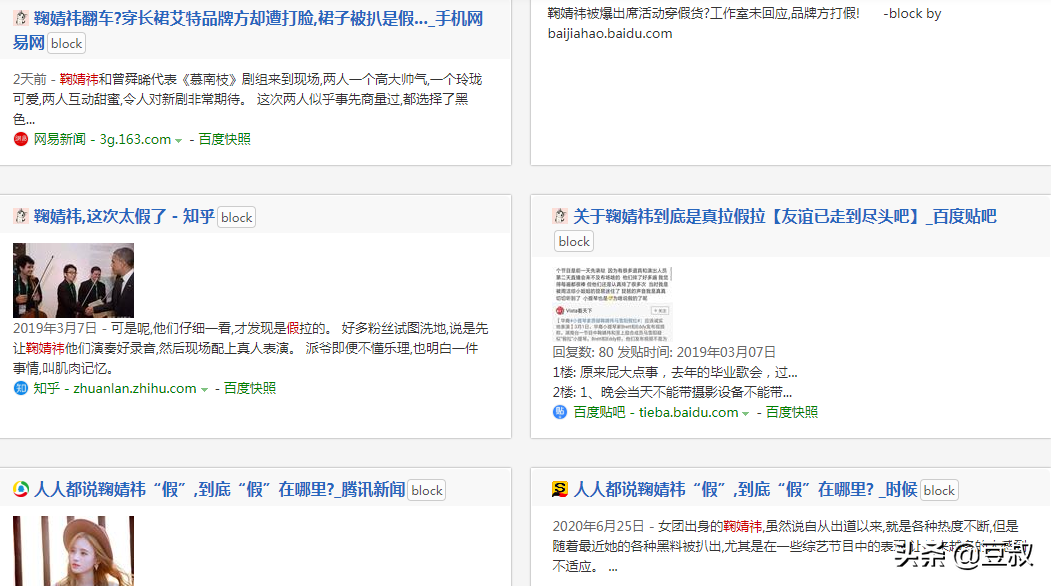The width and height of the screenshot is (1051, 586).
Task: Click block button next to 知乎 title
Action: (x=237, y=218)
